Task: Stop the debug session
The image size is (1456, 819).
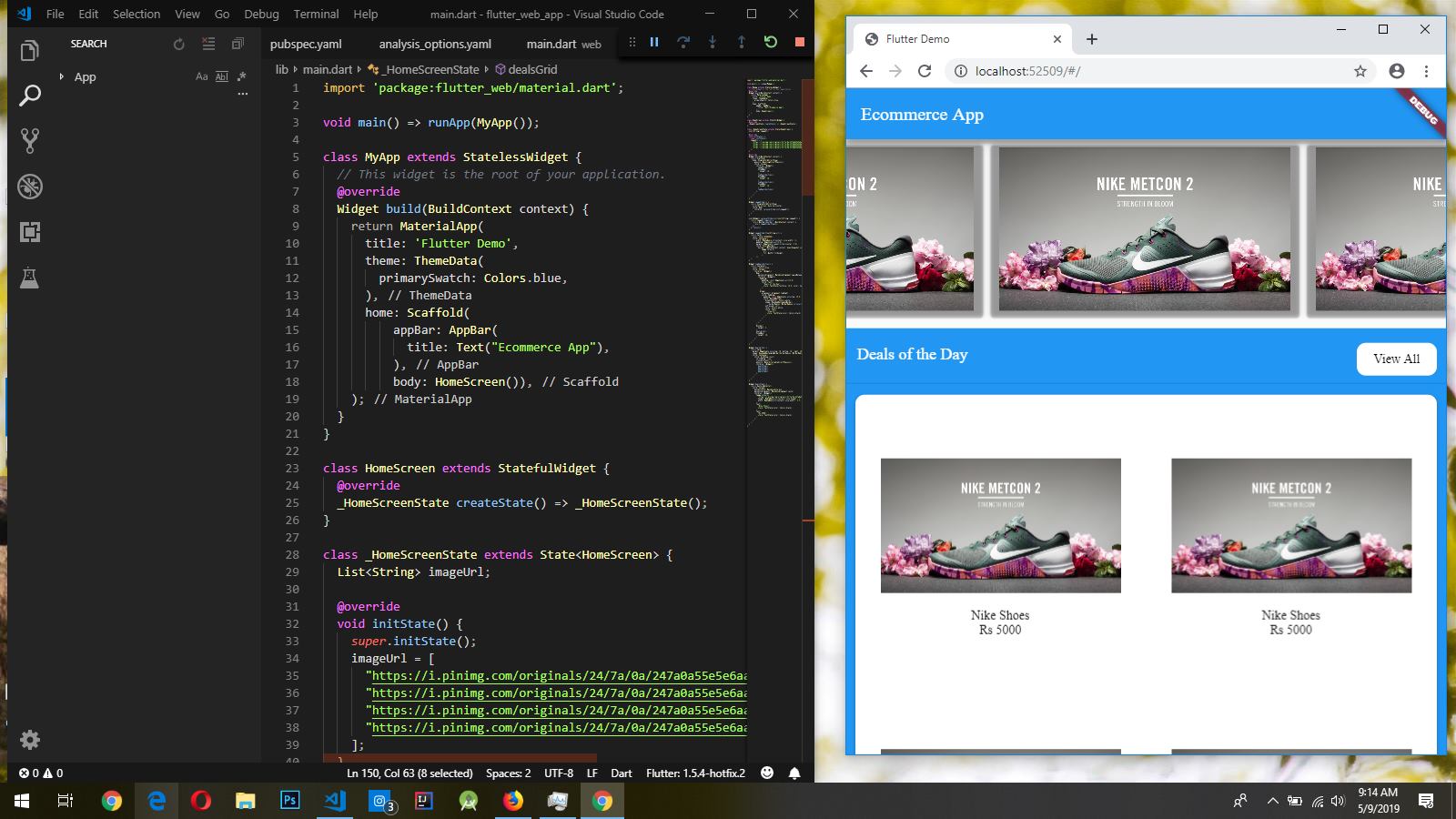Action: [x=799, y=42]
